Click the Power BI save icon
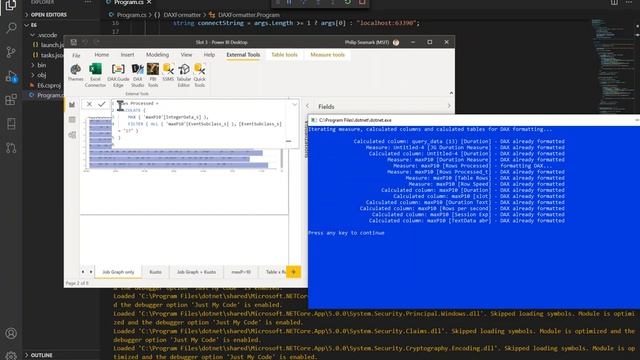The height and width of the screenshot is (360, 640). [73, 42]
